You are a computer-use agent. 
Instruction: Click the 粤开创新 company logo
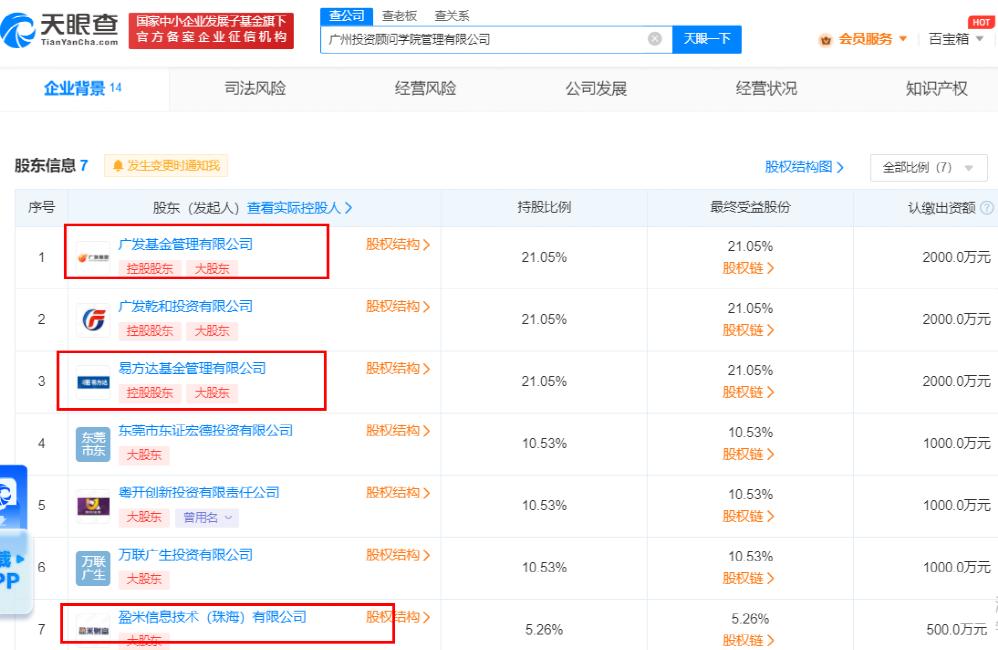(93, 506)
